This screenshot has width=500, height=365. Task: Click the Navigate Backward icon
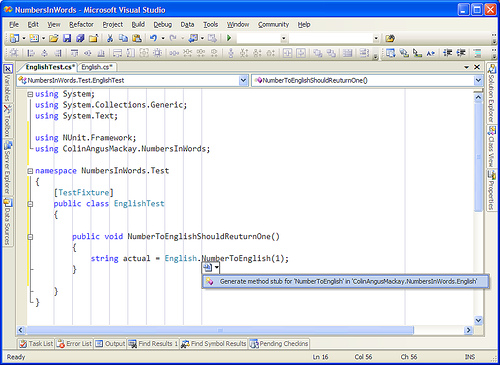tap(193, 38)
